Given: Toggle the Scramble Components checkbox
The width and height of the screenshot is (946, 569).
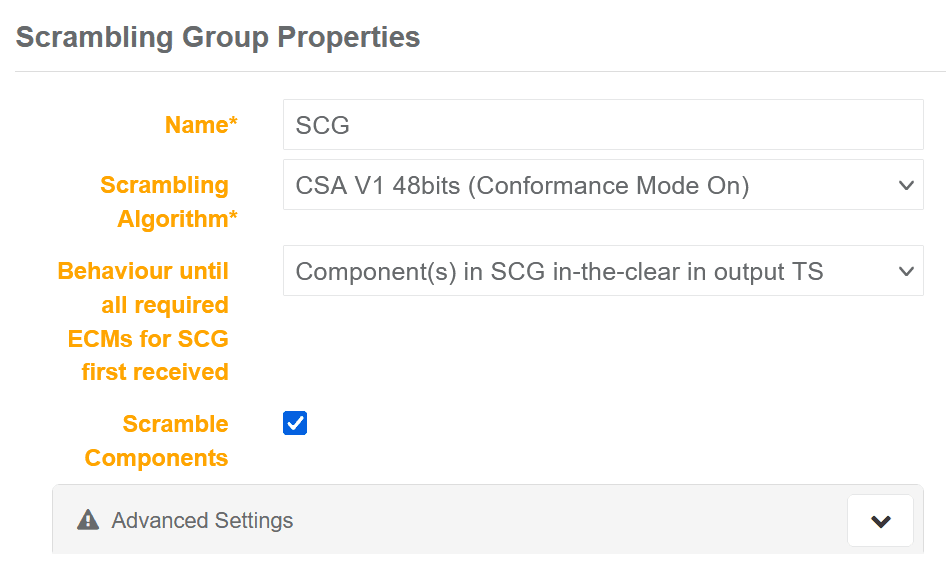Looking at the screenshot, I should (x=295, y=423).
